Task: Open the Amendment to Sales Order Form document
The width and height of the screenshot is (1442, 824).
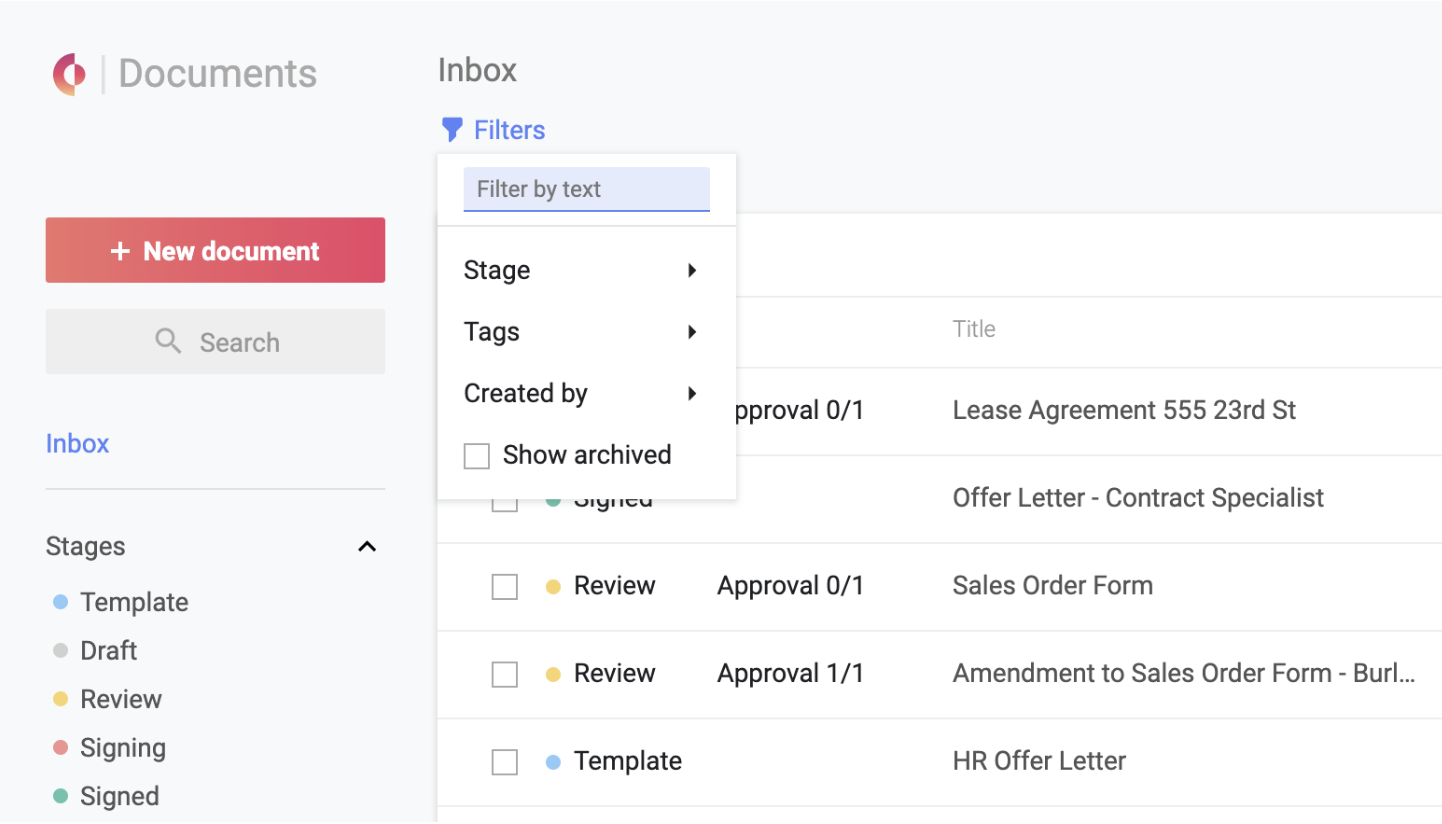Action: pyautogui.click(x=1184, y=673)
